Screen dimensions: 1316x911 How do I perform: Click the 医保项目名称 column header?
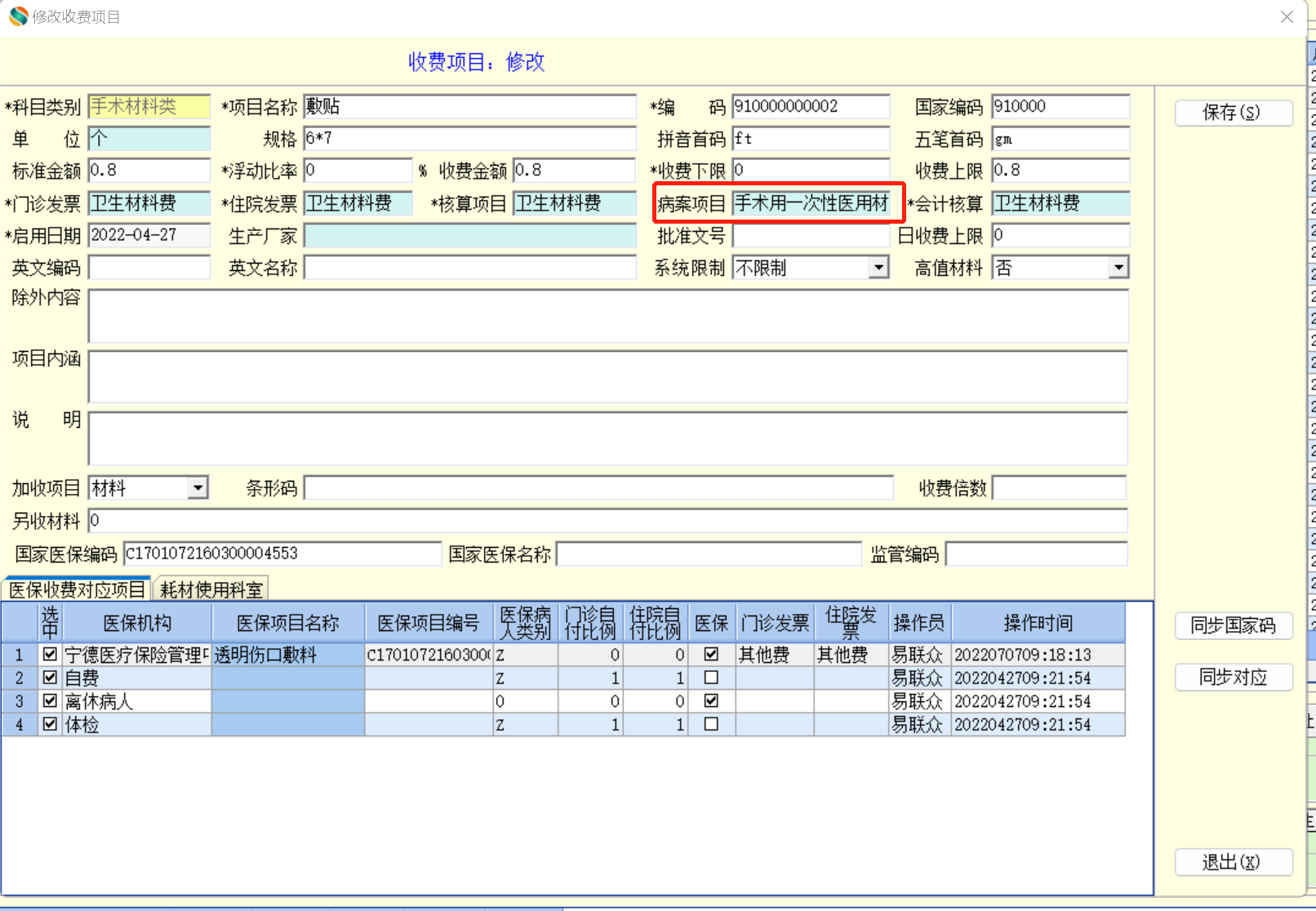tap(288, 623)
